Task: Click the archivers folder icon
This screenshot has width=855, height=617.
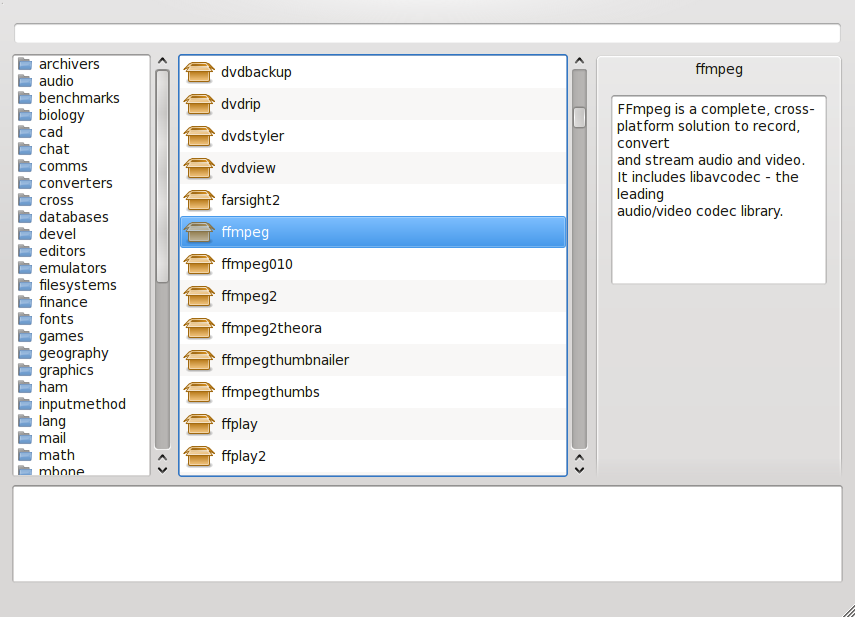Action: tap(25, 64)
